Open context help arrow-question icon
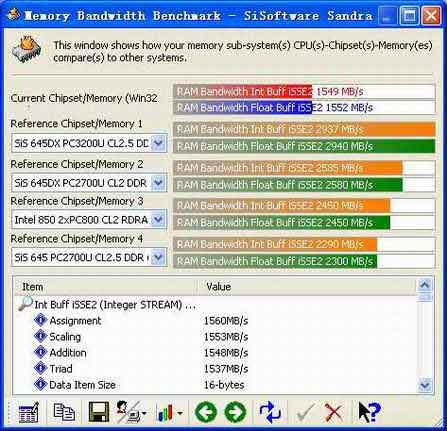The height and width of the screenshot is (431, 447). [x=369, y=412]
